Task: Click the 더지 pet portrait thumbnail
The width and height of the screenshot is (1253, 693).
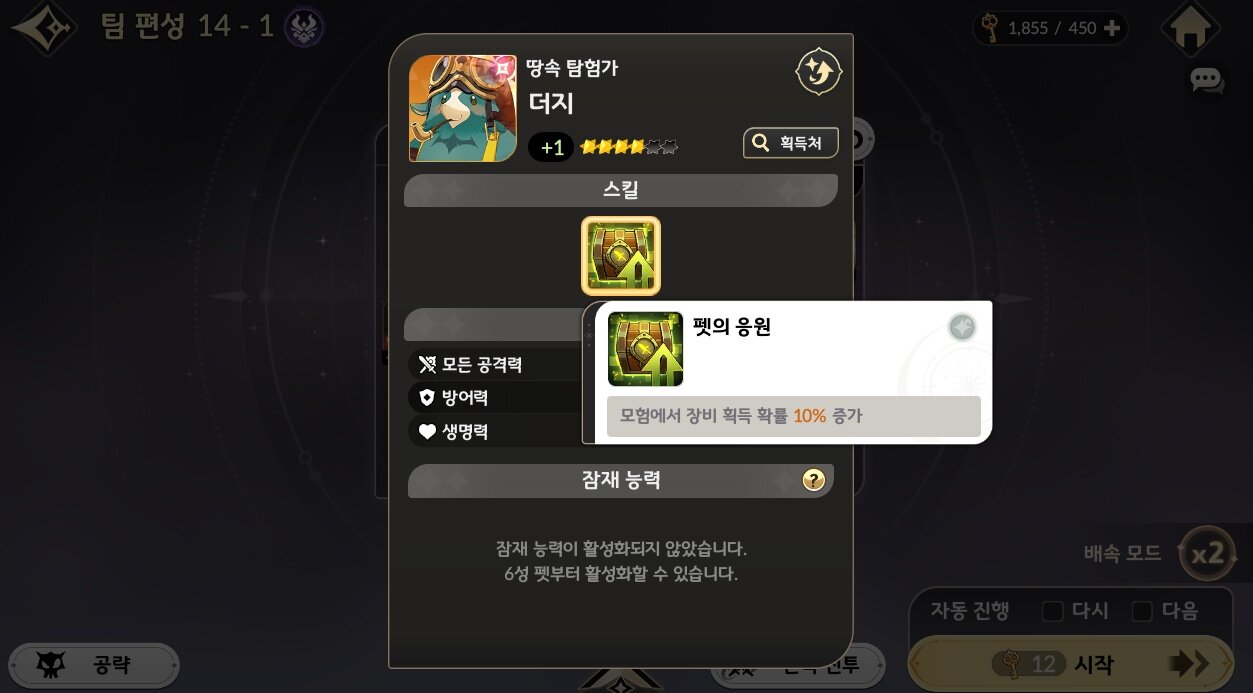Action: pos(463,108)
